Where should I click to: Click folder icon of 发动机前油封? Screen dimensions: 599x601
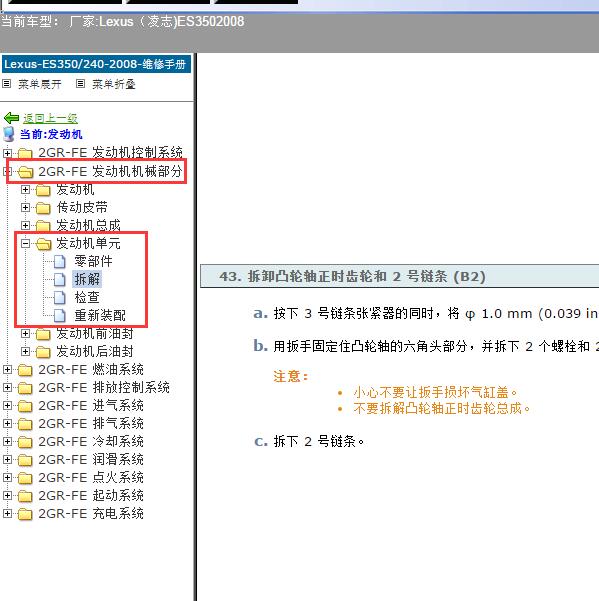click(x=43, y=334)
